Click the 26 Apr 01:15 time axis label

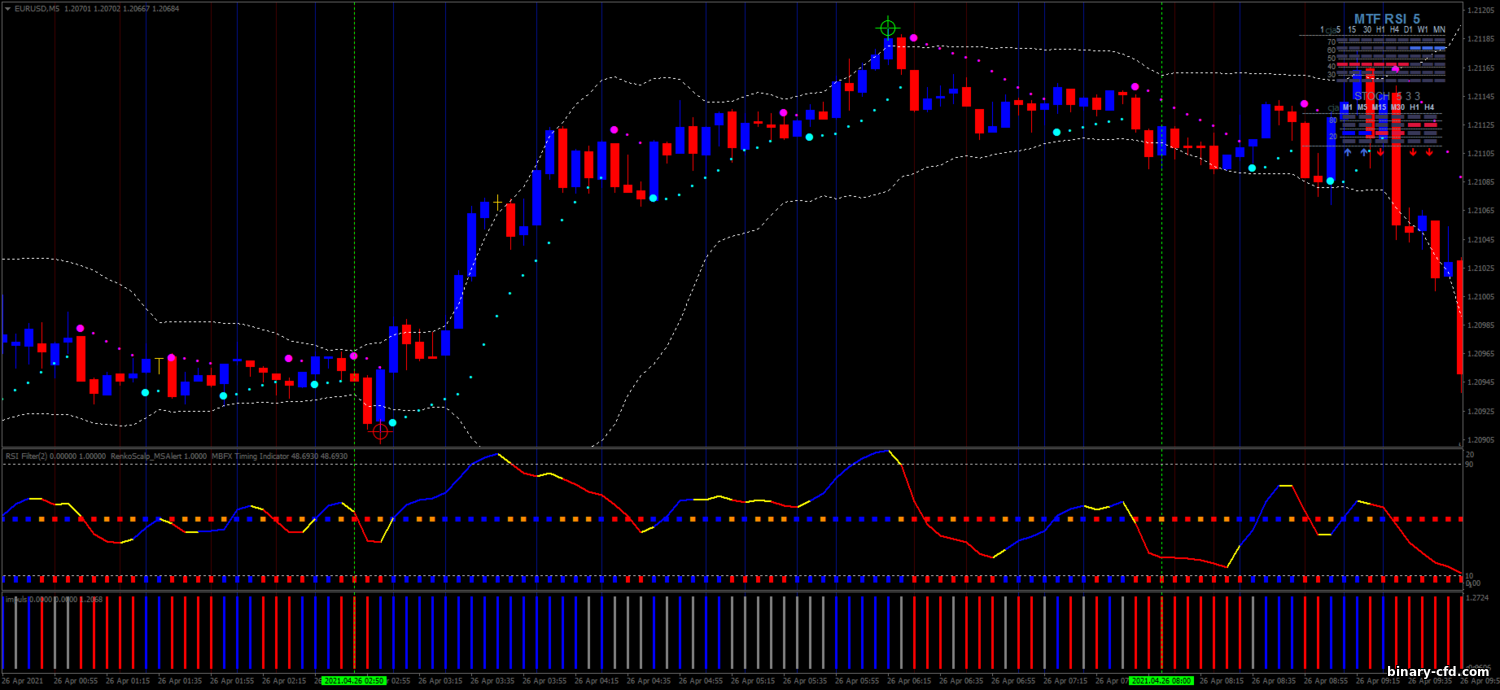pos(129,681)
